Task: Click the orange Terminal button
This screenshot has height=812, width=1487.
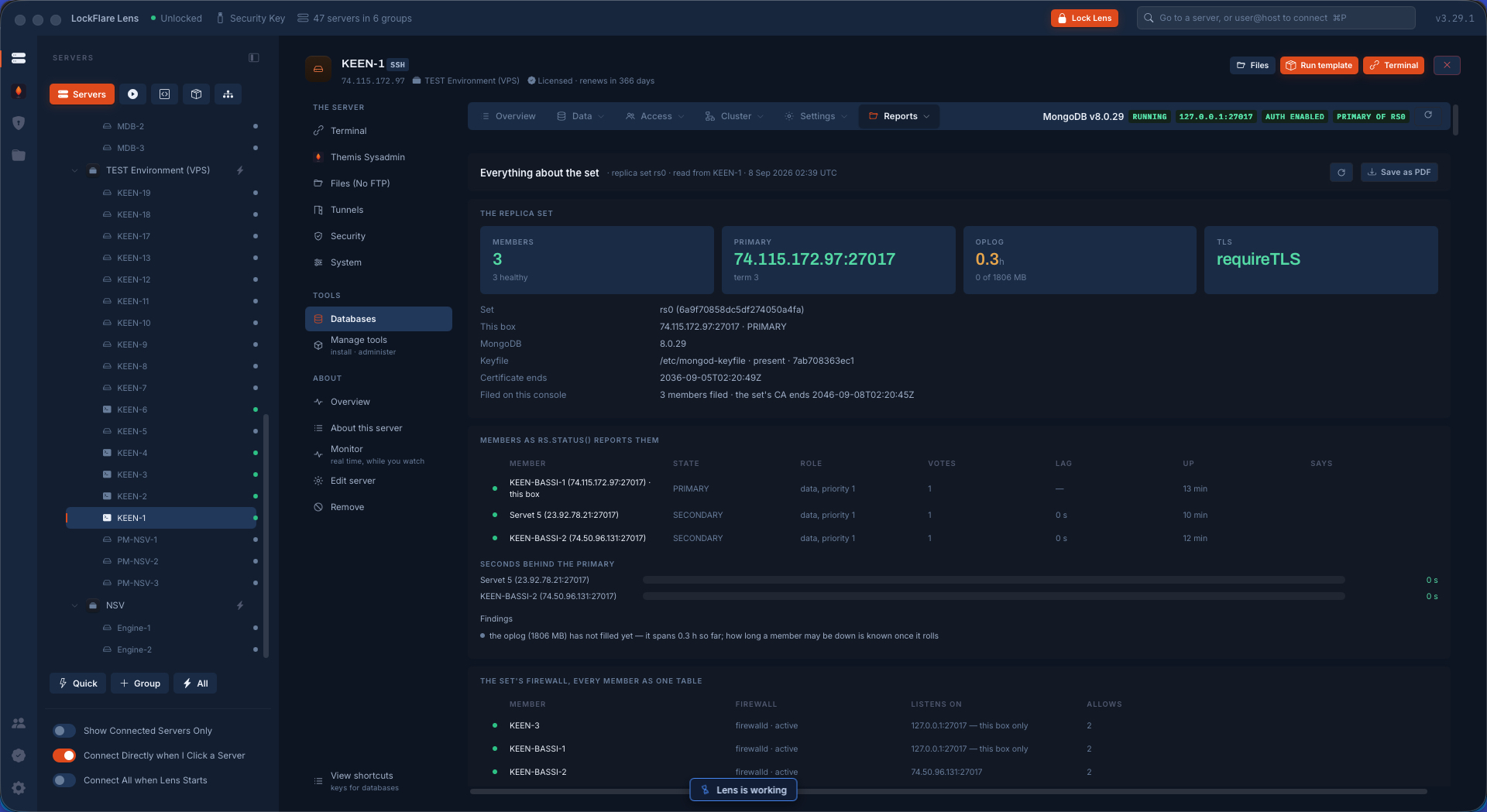Action: click(1393, 65)
